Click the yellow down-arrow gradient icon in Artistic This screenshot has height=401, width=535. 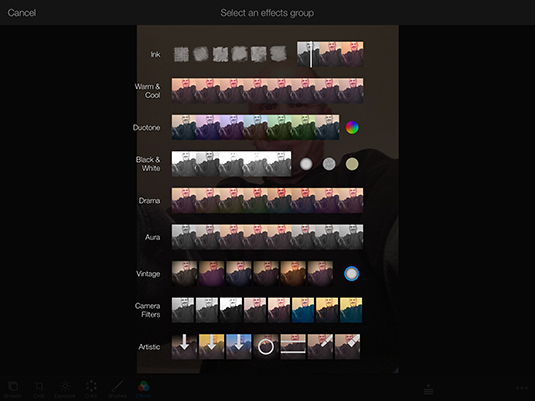[x=212, y=346]
